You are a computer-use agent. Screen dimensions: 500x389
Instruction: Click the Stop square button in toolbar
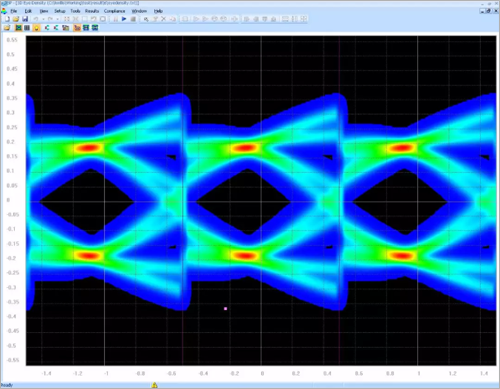(x=133, y=19)
